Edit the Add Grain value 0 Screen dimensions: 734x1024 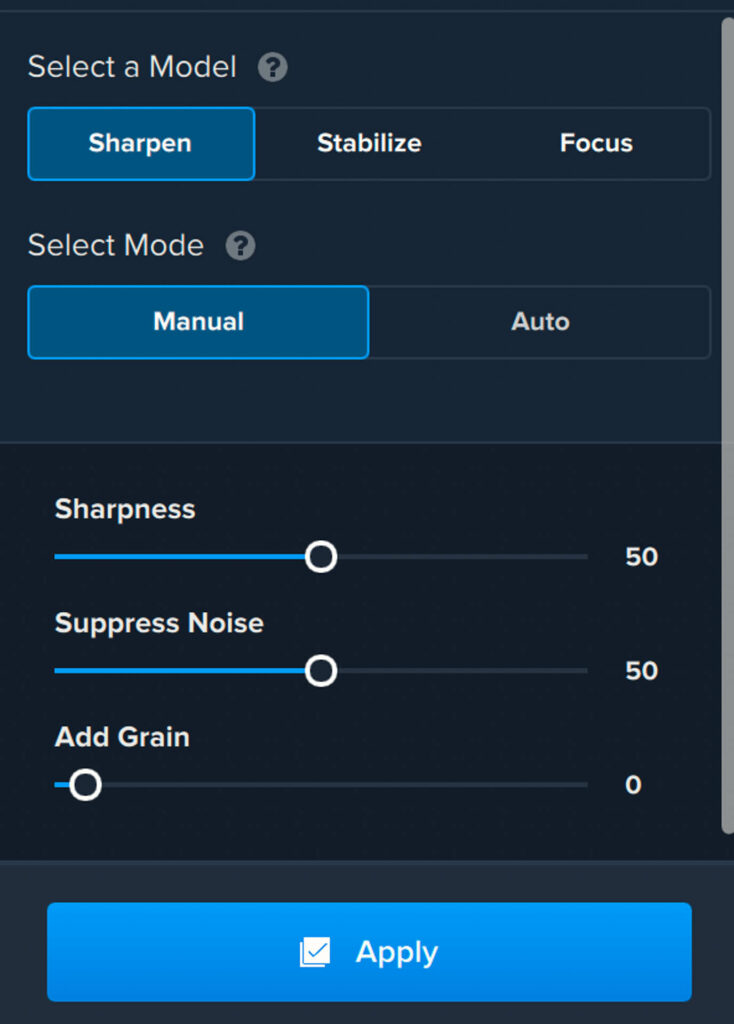pyautogui.click(x=633, y=784)
